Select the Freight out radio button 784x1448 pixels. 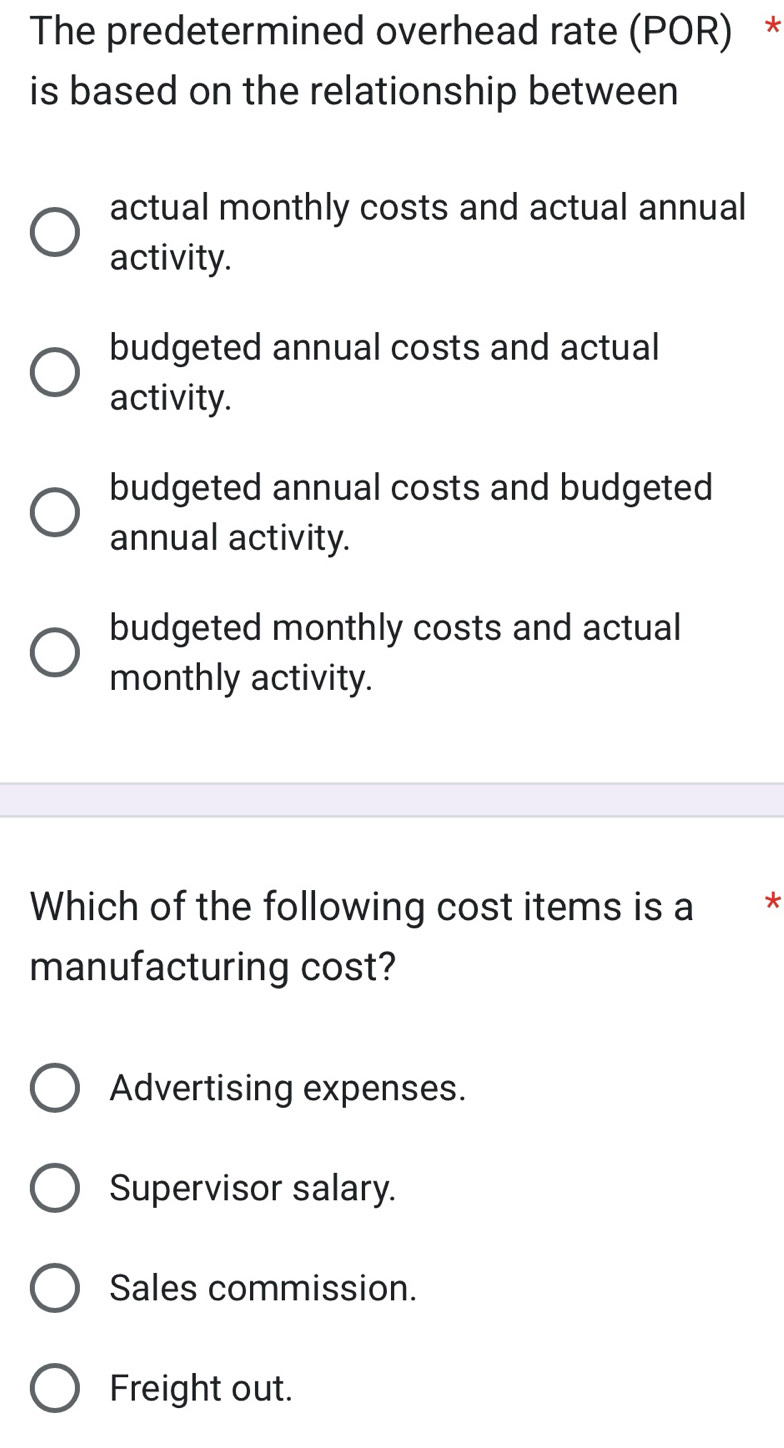[x=54, y=1388]
